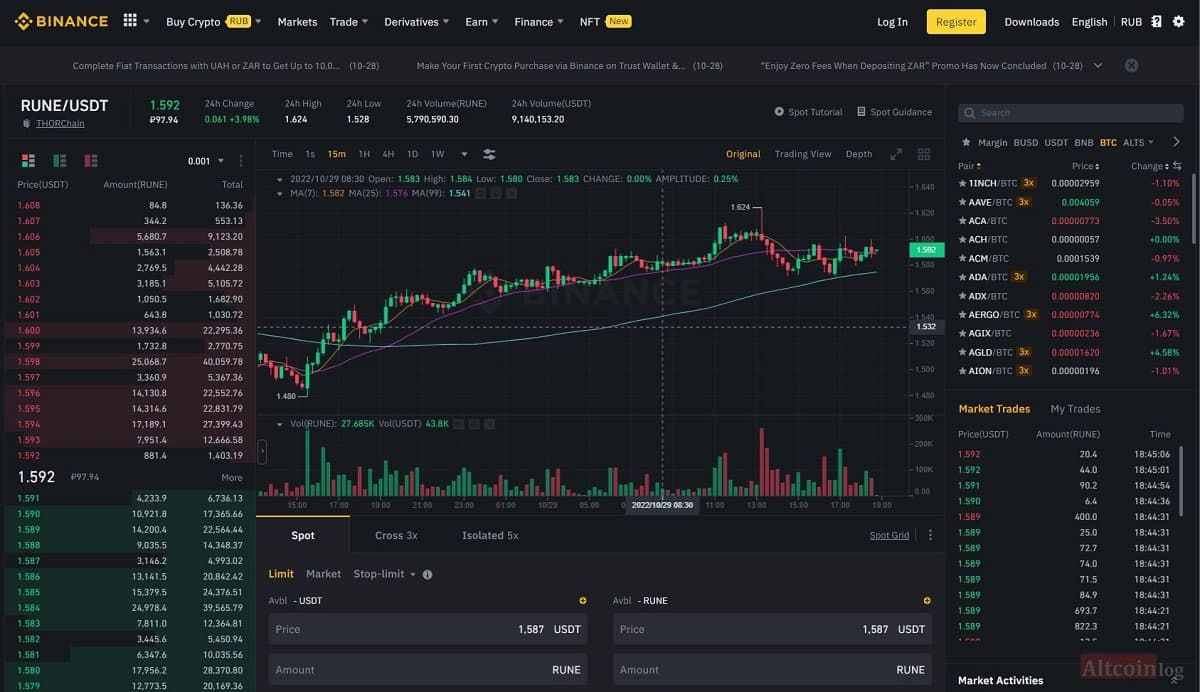
Task: Open Trade dropdown menu
Action: click(x=349, y=21)
